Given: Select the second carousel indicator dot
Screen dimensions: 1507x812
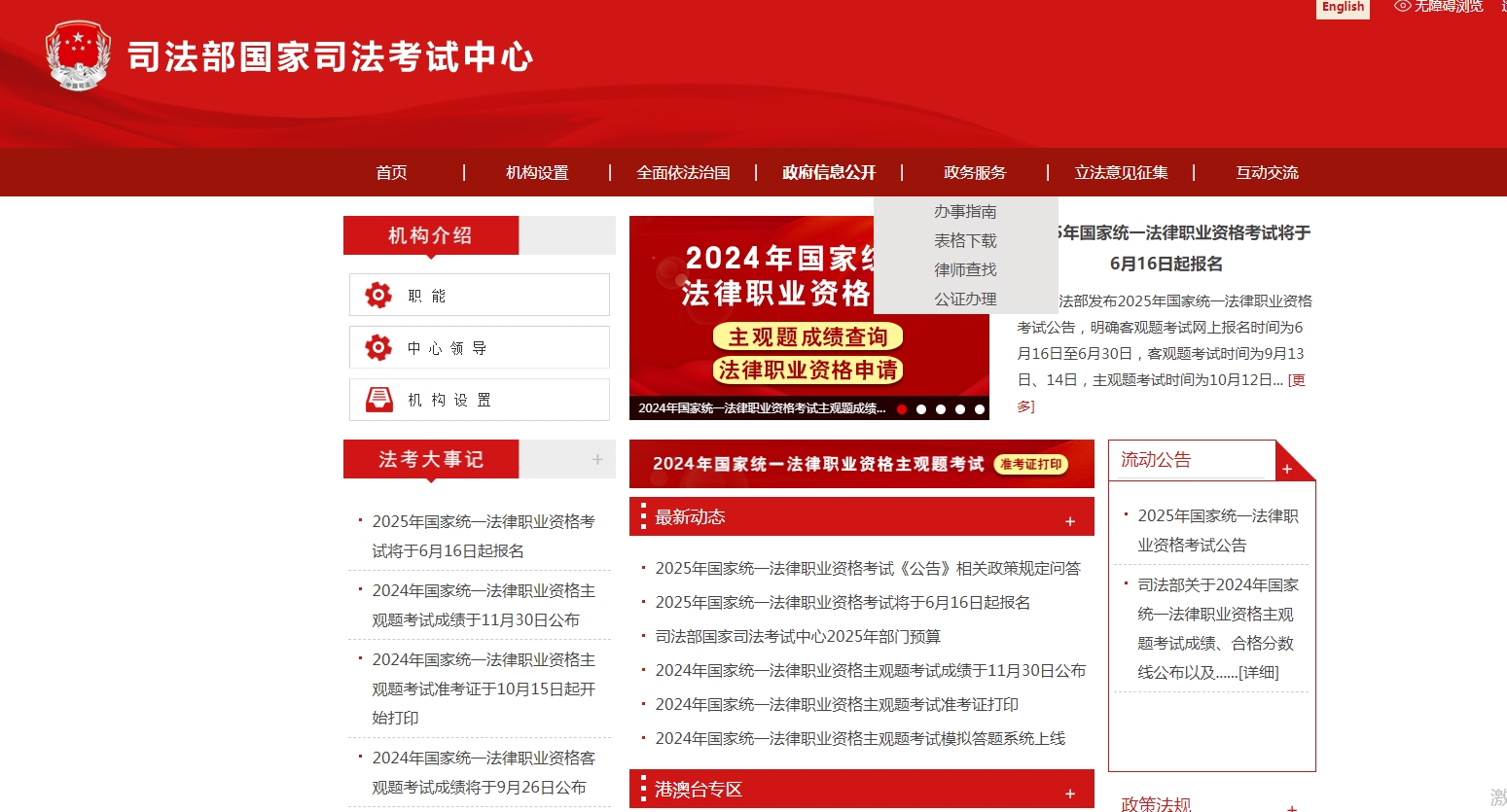Looking at the screenshot, I should point(921,409).
